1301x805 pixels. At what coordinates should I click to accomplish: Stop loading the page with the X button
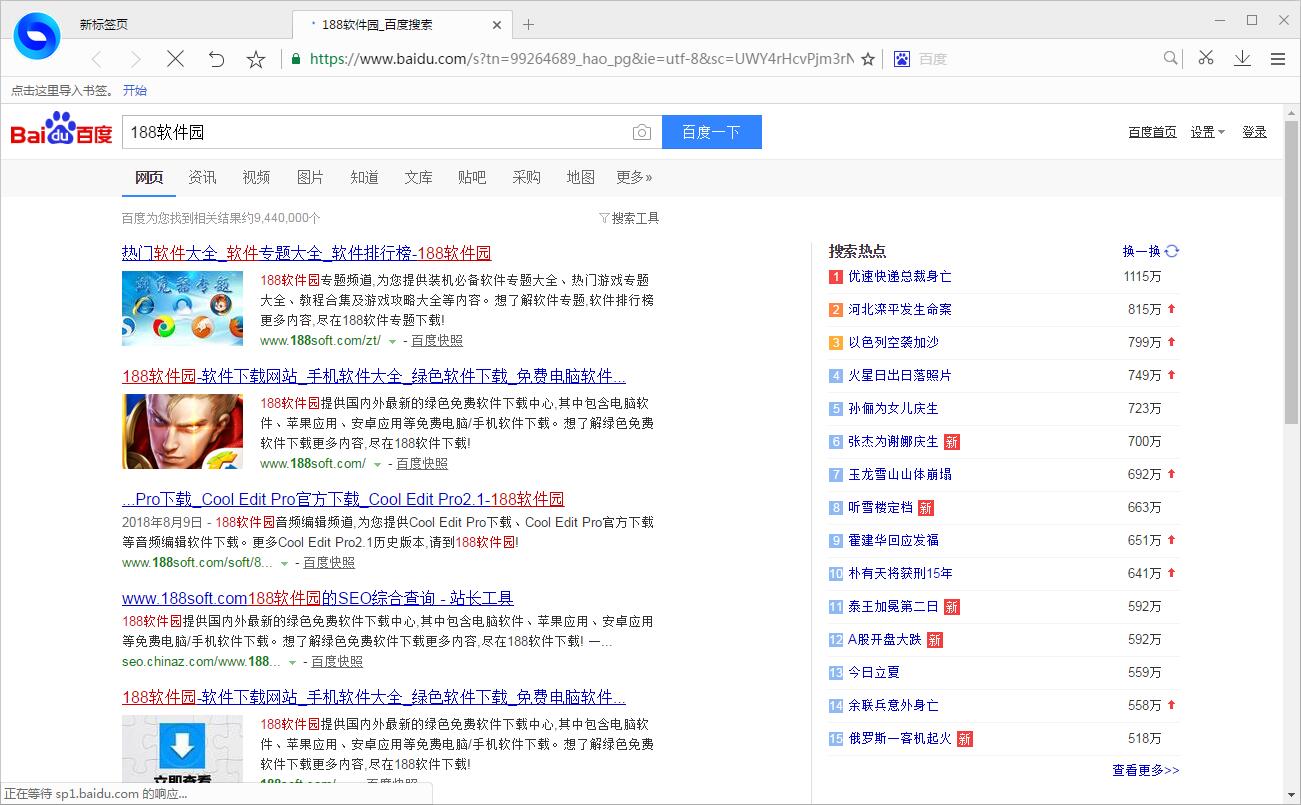pos(175,59)
